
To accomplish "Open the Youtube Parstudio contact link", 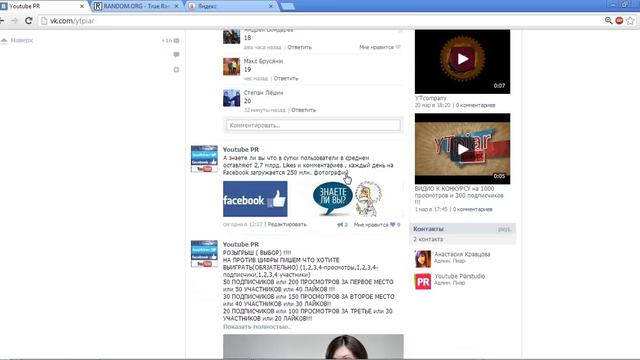I will pos(460,276).
